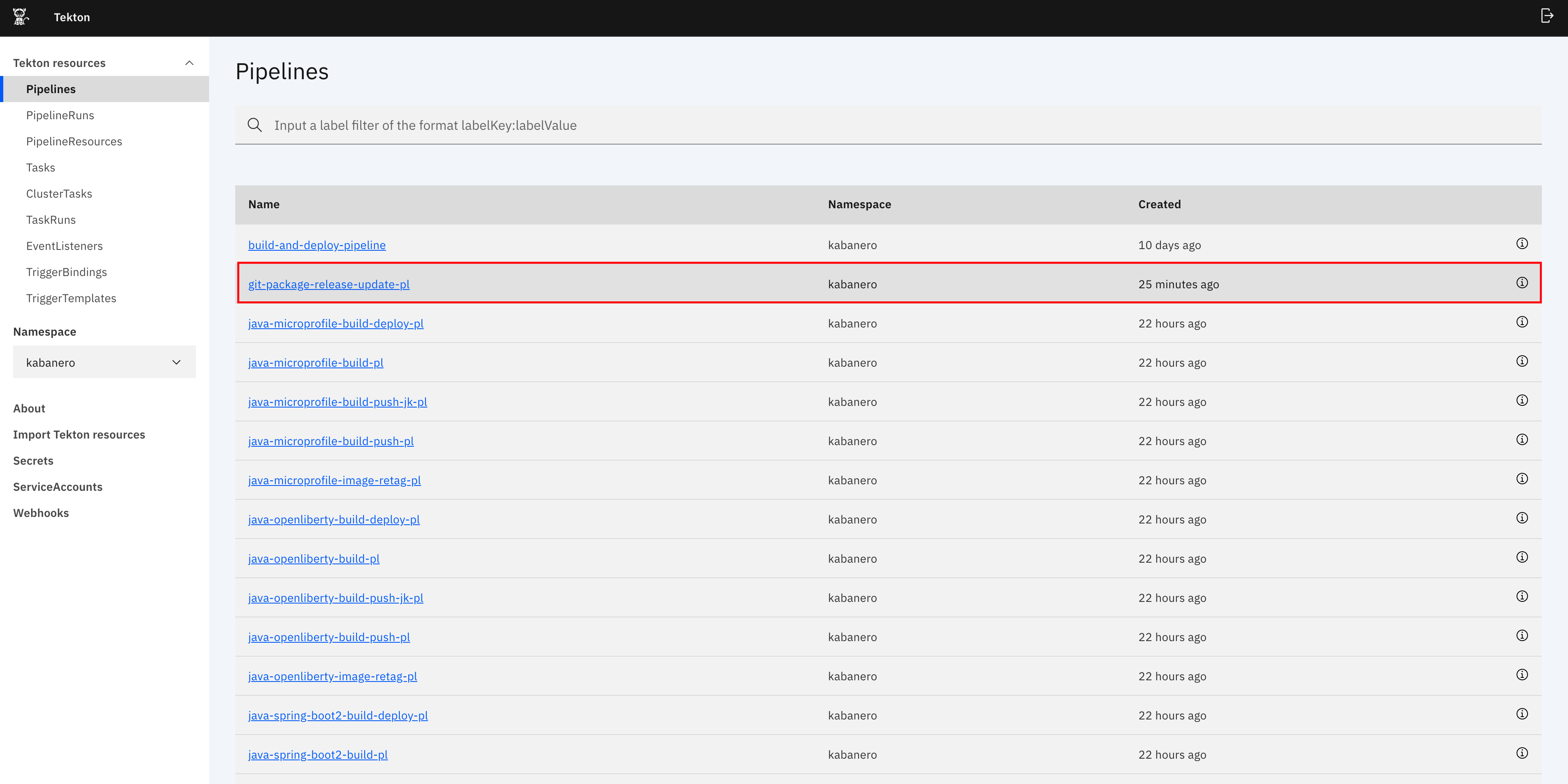
Task: Open the git-package-release-update-pl pipeline link
Action: click(329, 284)
